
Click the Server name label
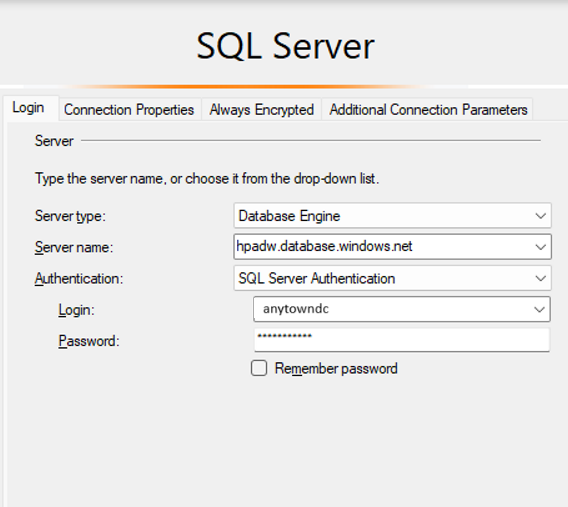coord(74,247)
